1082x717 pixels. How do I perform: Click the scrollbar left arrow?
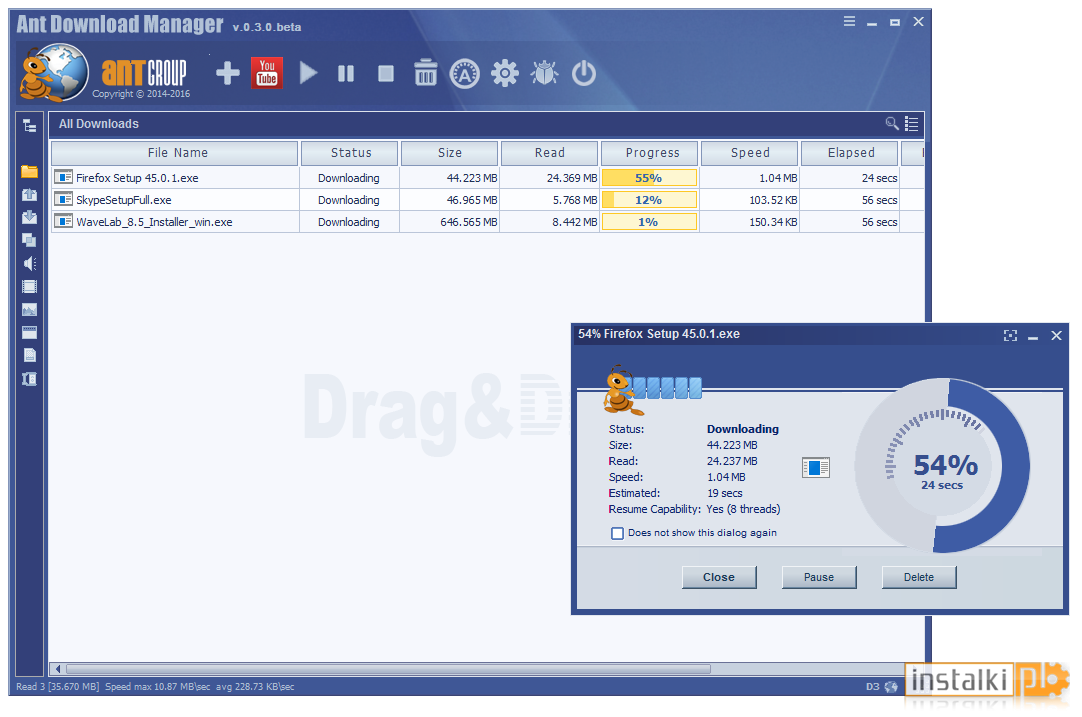58,669
